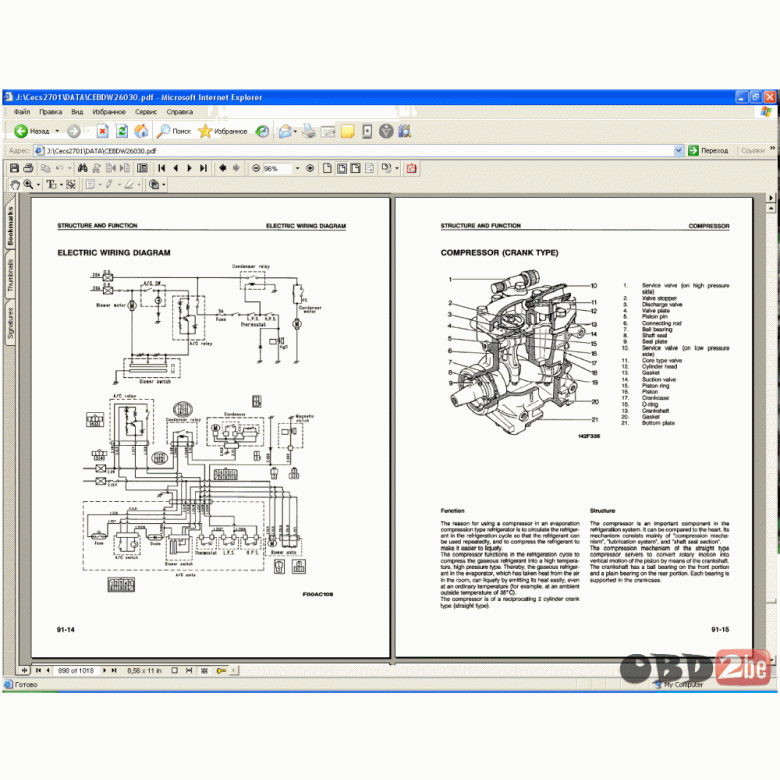This screenshot has width=780, height=780.
Task: Click the green Назад back arrow
Action: pyautogui.click(x=21, y=131)
